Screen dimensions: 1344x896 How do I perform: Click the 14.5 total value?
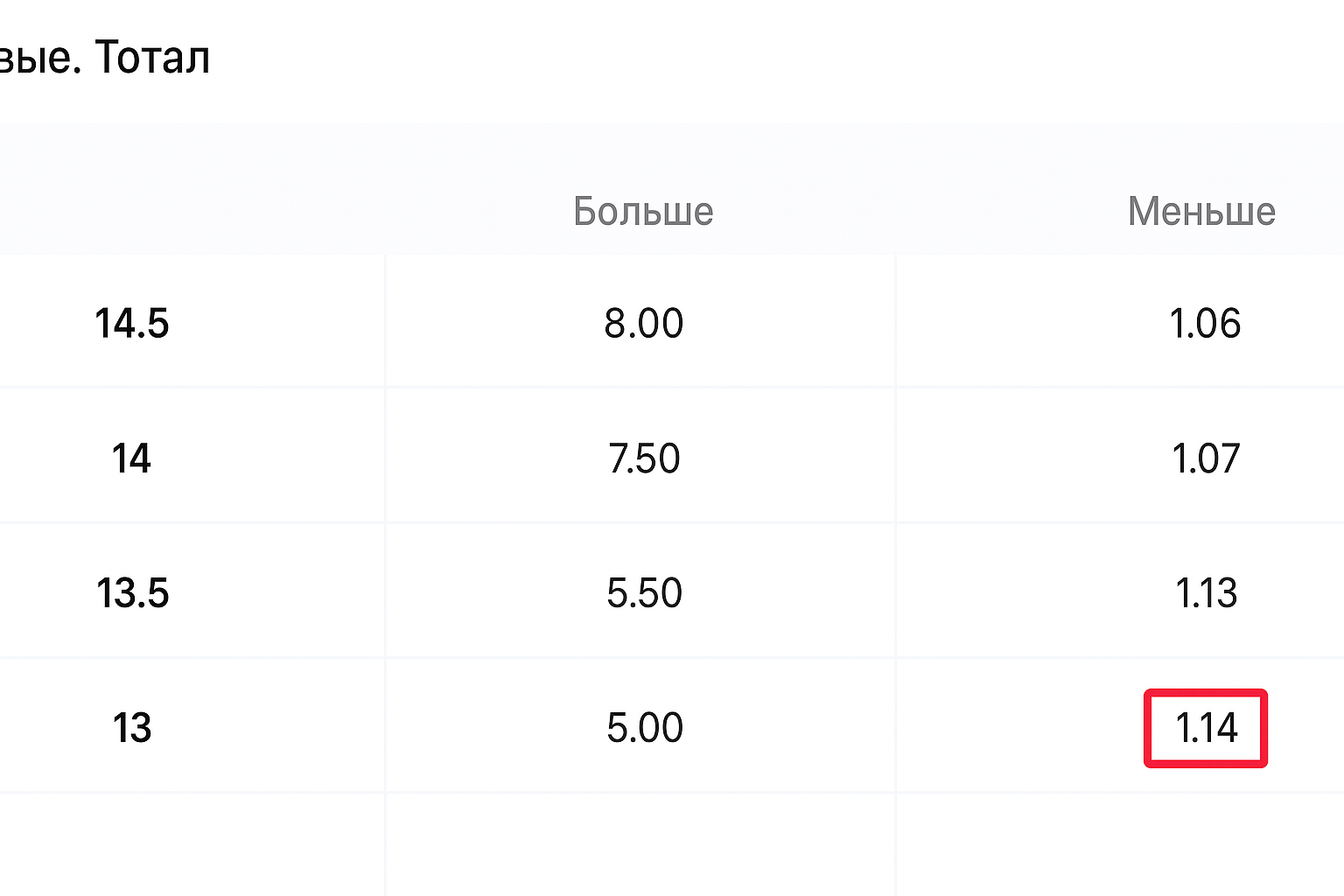[x=131, y=323]
